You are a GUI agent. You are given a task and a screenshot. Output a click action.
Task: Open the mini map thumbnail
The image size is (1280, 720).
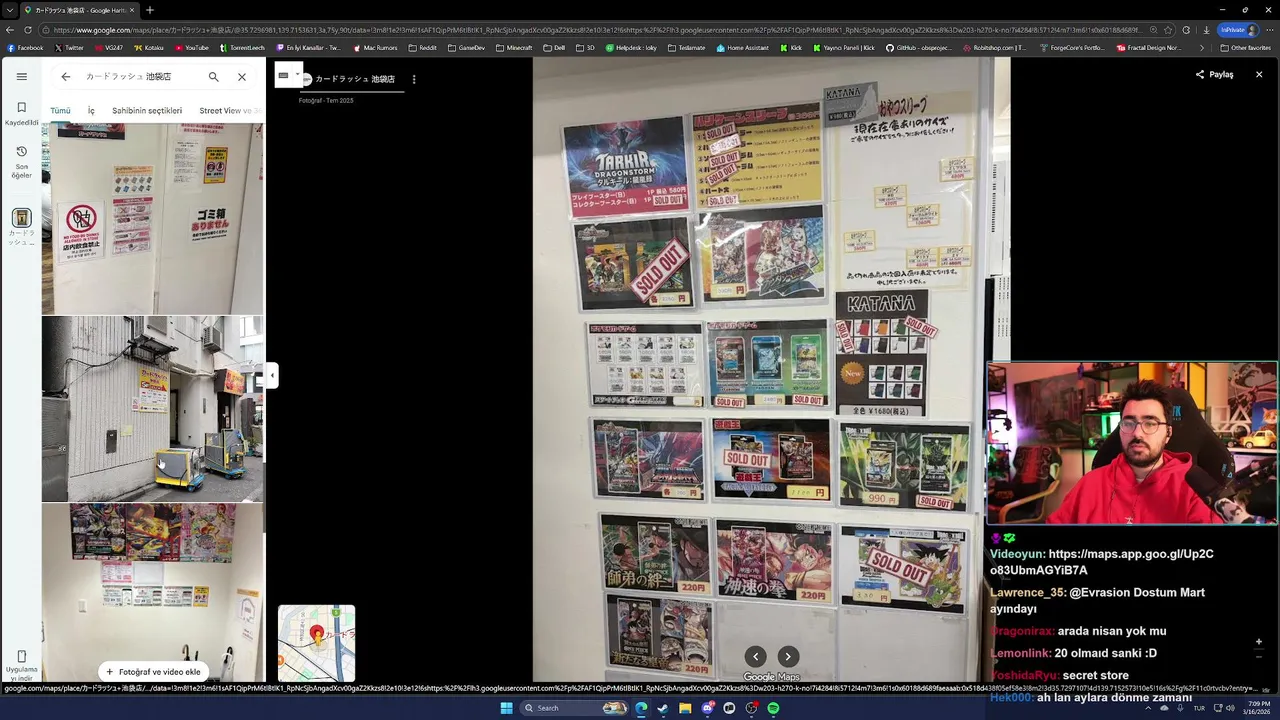pos(316,643)
